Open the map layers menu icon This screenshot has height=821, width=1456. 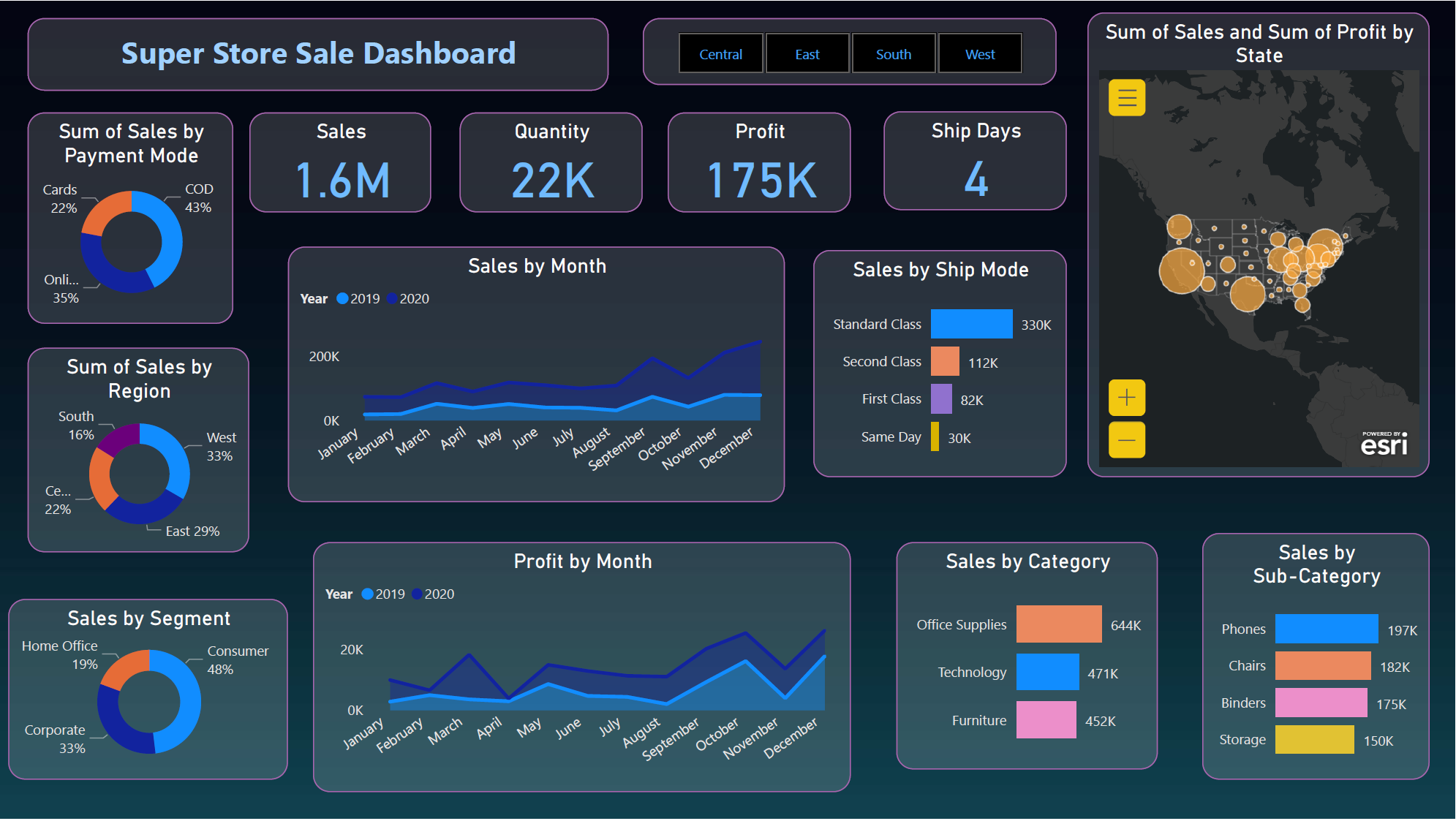(1126, 98)
